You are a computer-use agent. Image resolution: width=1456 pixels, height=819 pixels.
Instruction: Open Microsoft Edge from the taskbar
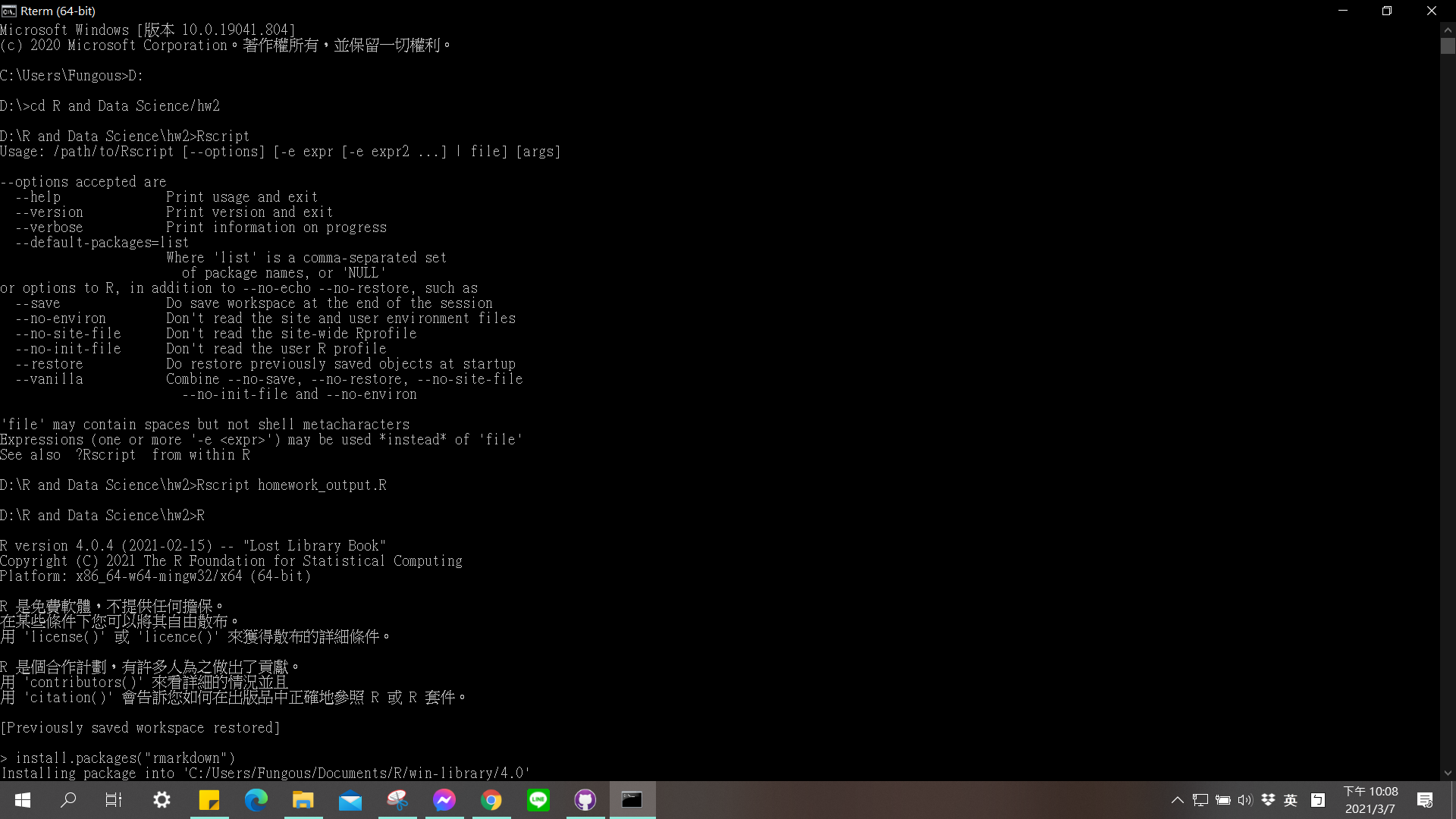point(257,800)
